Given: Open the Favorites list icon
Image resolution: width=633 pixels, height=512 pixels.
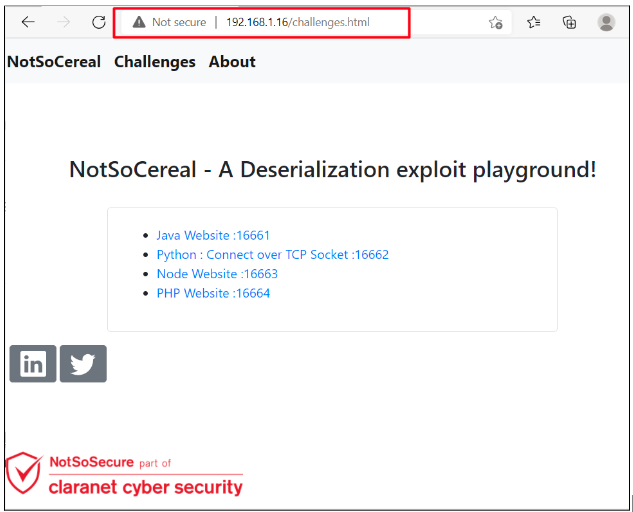Looking at the screenshot, I should click(533, 22).
